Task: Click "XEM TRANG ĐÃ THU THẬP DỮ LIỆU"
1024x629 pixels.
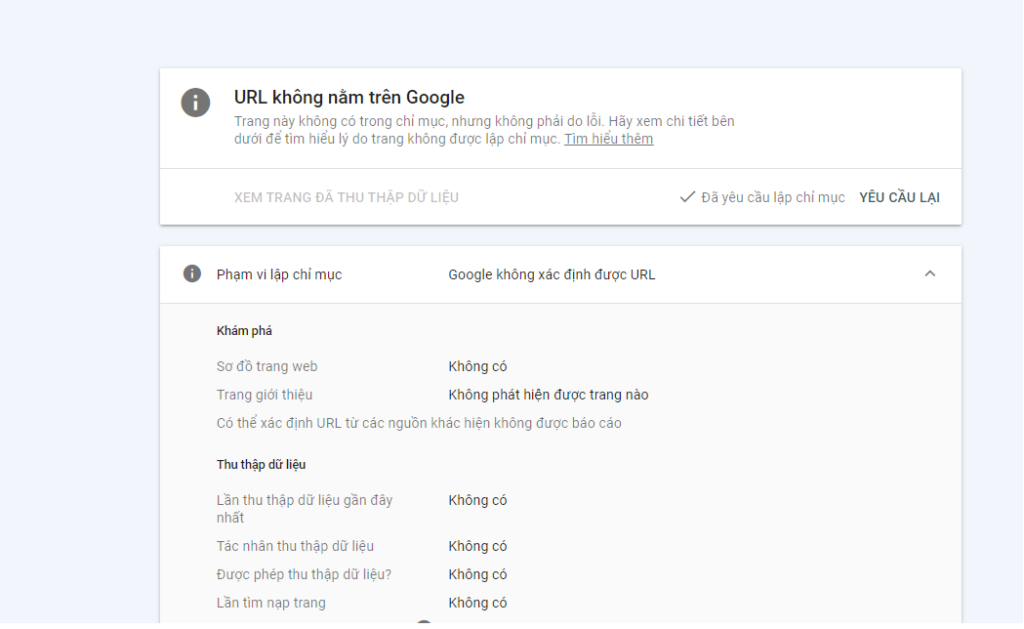Action: pyautogui.click(x=346, y=197)
